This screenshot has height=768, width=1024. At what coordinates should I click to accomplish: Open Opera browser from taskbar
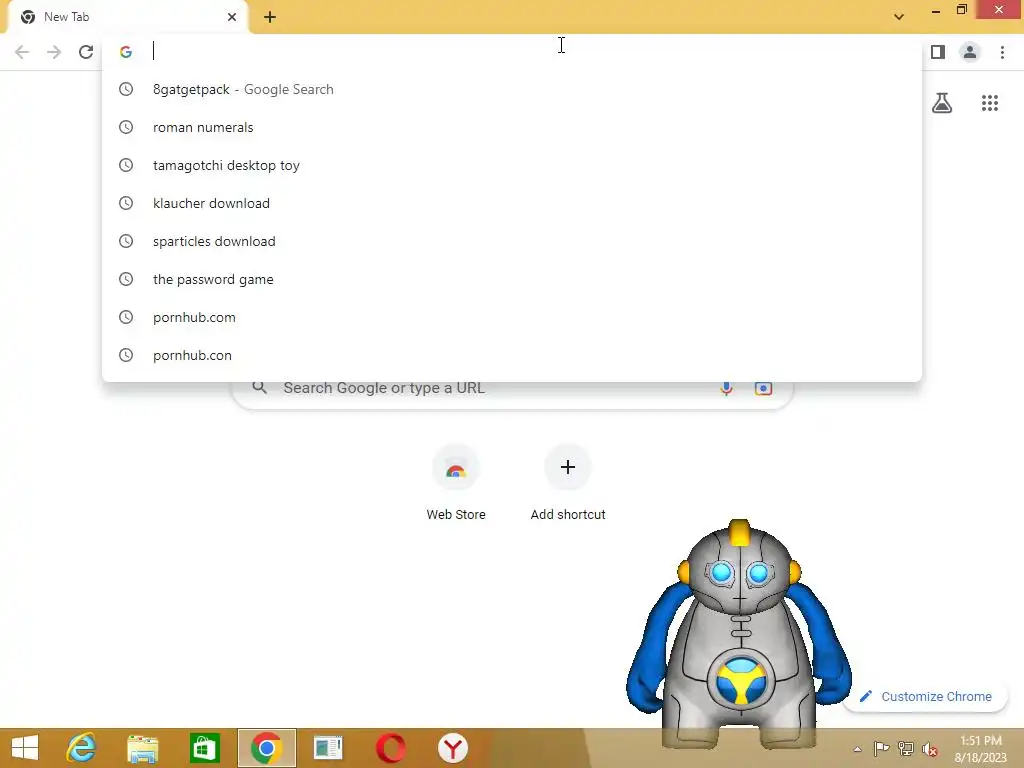click(391, 748)
